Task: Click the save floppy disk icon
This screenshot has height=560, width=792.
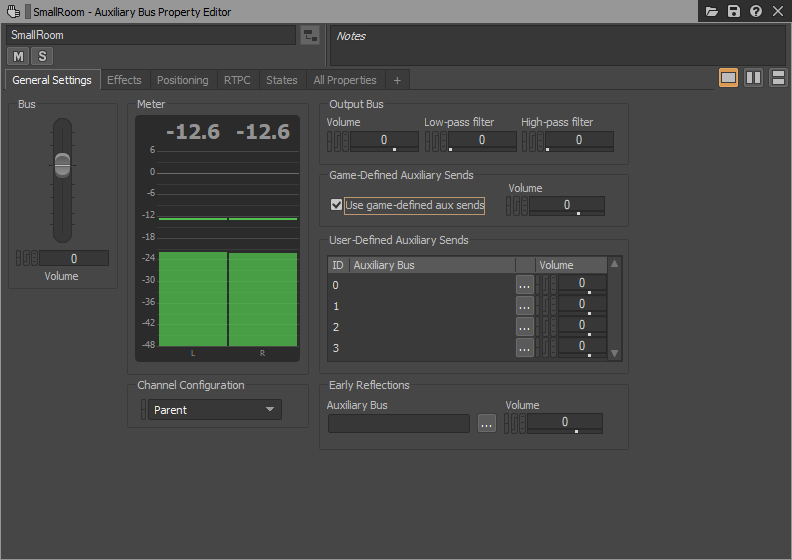Action: [733, 11]
